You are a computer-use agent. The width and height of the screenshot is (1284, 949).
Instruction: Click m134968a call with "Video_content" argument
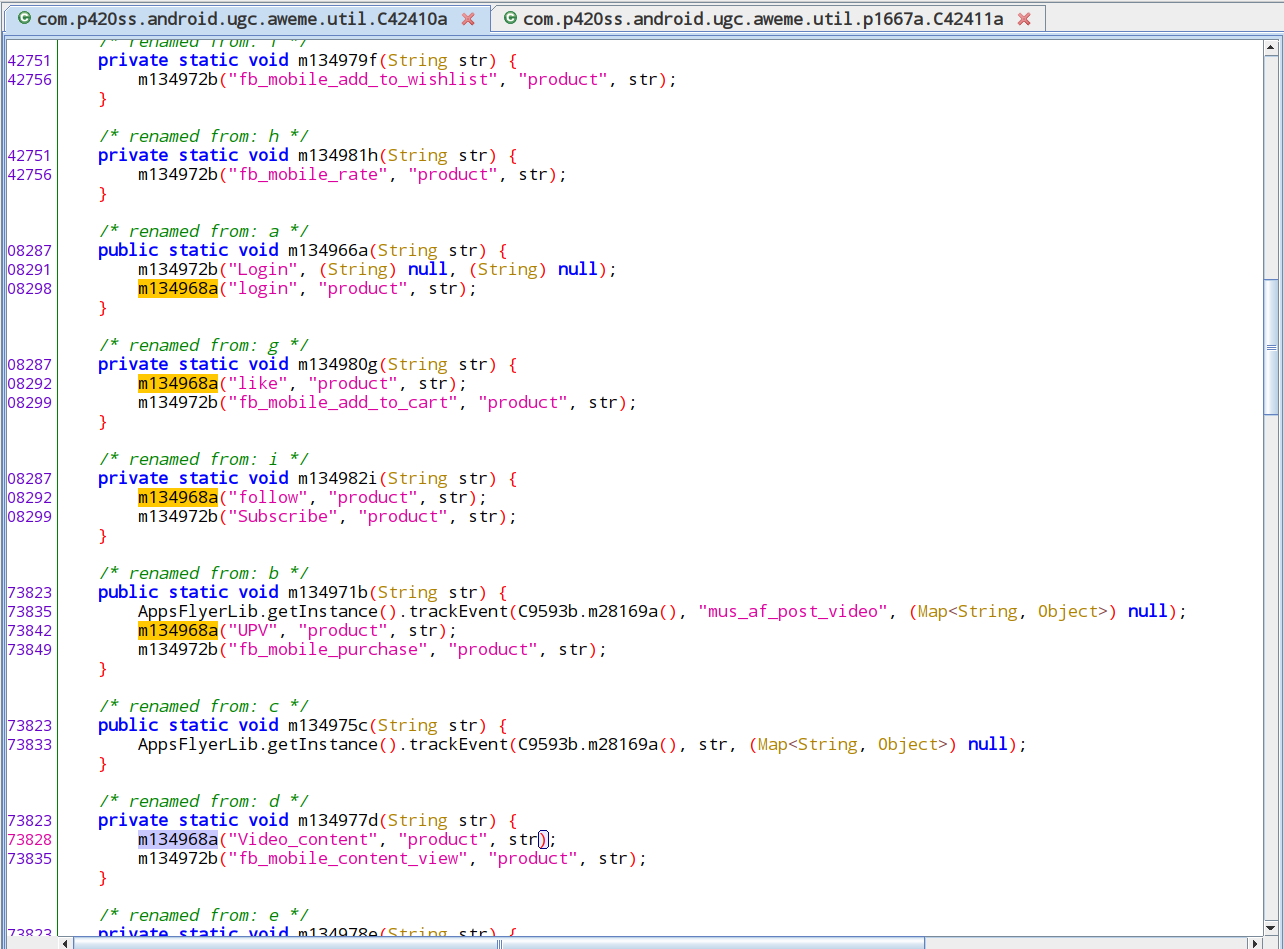[x=177, y=840]
